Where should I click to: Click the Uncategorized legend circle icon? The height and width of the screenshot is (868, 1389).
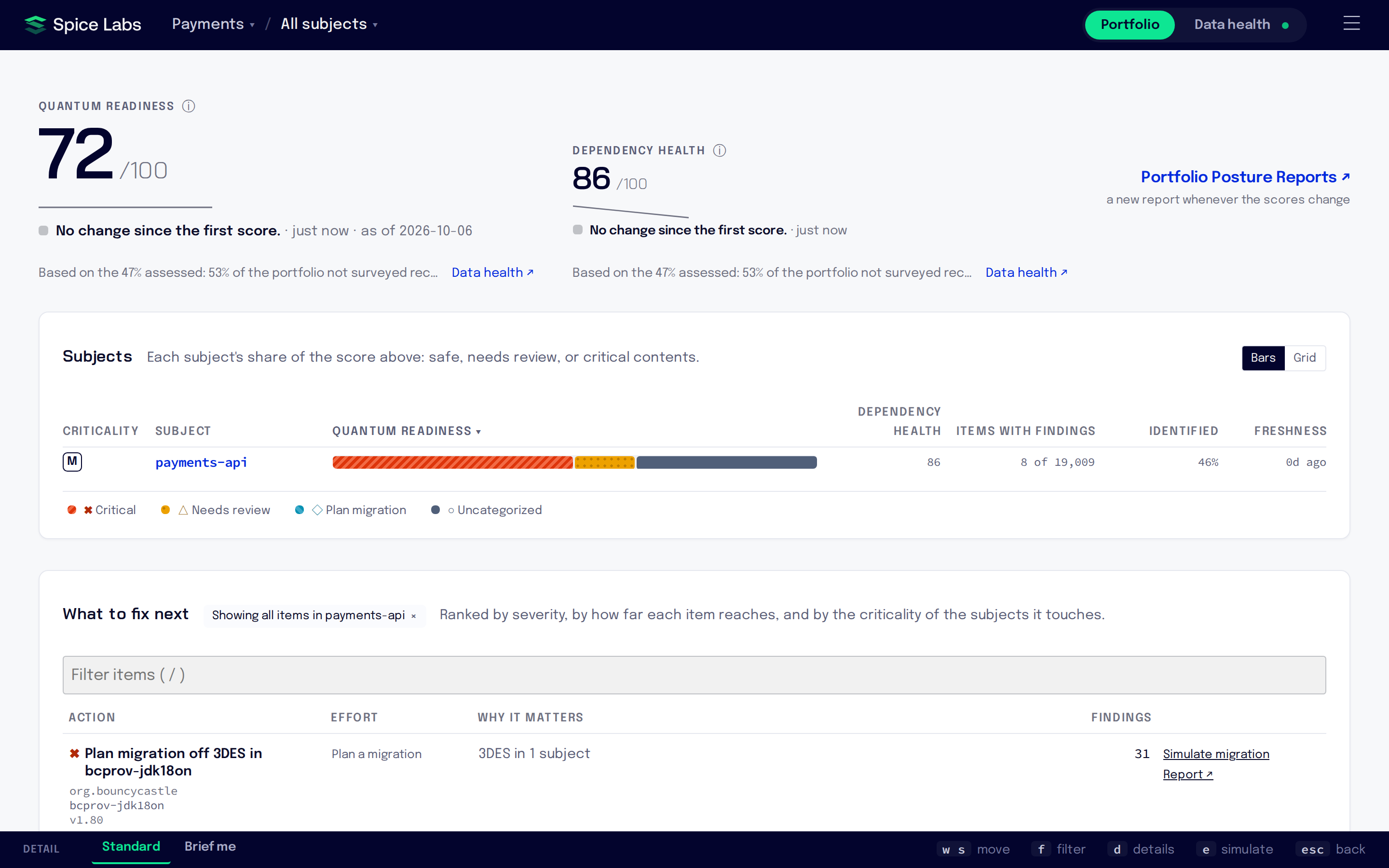451,510
